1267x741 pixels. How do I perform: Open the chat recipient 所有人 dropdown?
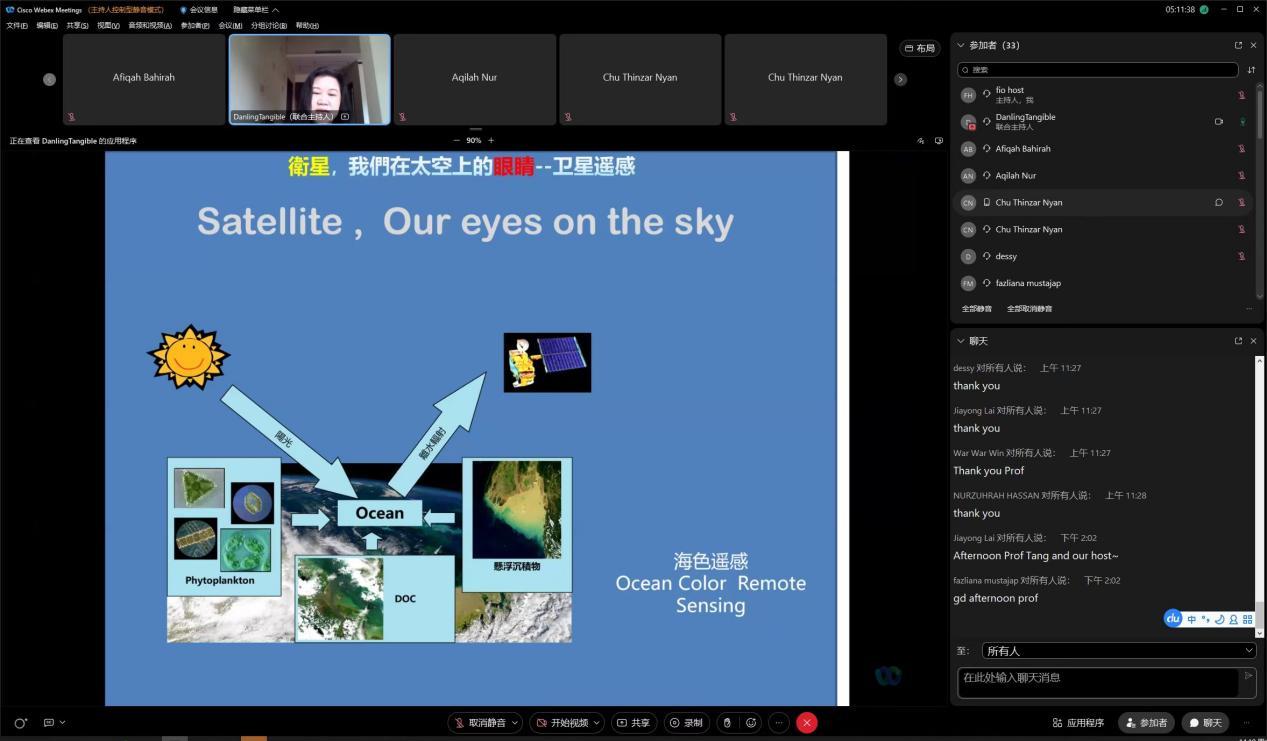(1118, 651)
